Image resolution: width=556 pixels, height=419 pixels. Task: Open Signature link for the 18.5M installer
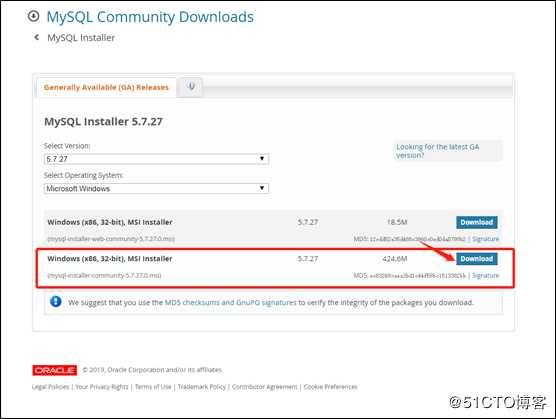485,239
